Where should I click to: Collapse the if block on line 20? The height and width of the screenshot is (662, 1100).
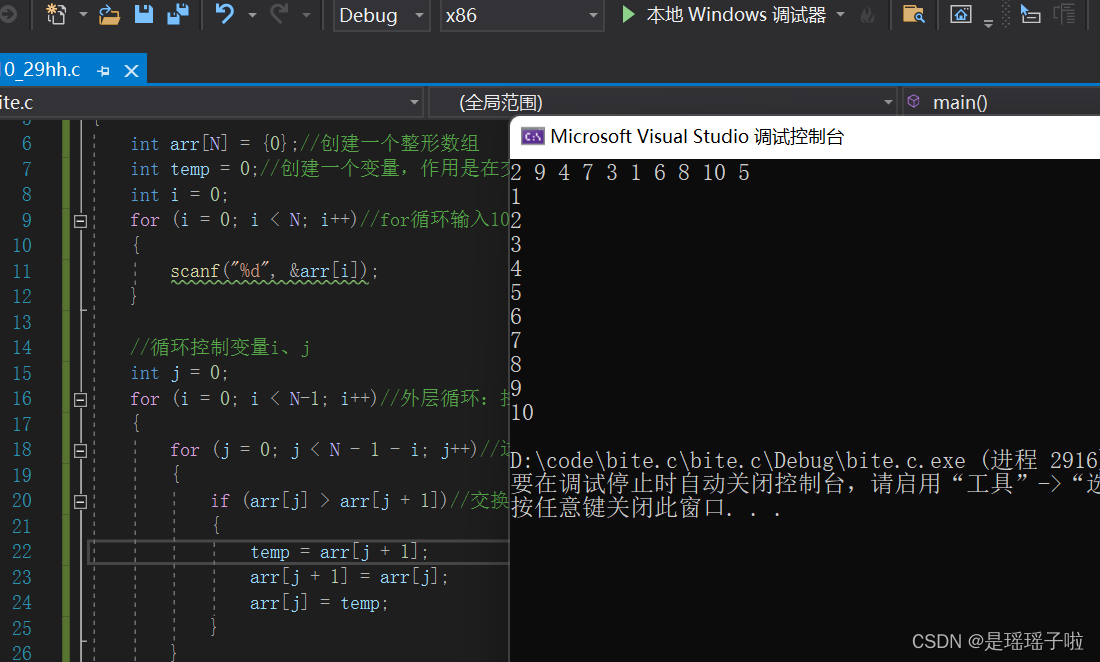coord(81,501)
